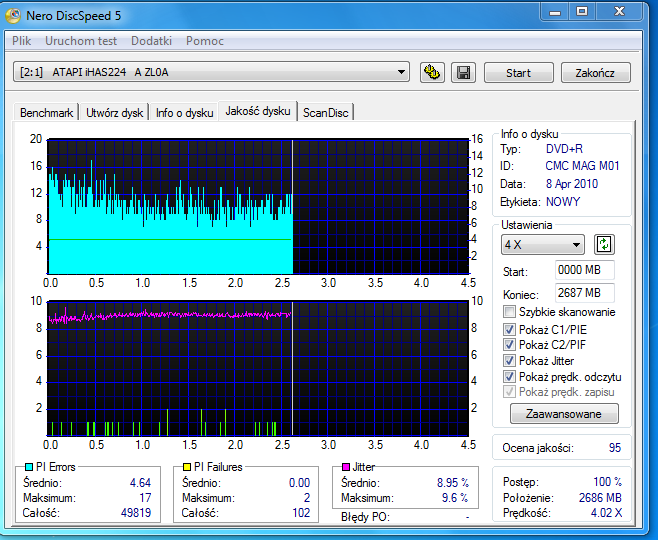Switch to the Utwórz dysk tab
Image resolution: width=658 pixels, height=540 pixels.
[115, 112]
